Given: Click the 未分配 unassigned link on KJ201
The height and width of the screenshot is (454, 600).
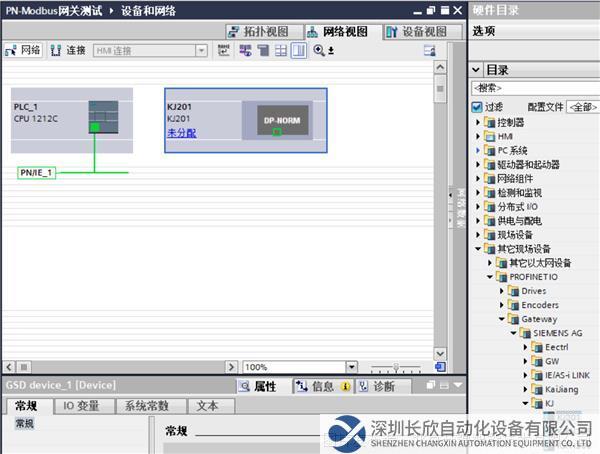Looking at the screenshot, I should pyautogui.click(x=181, y=133).
